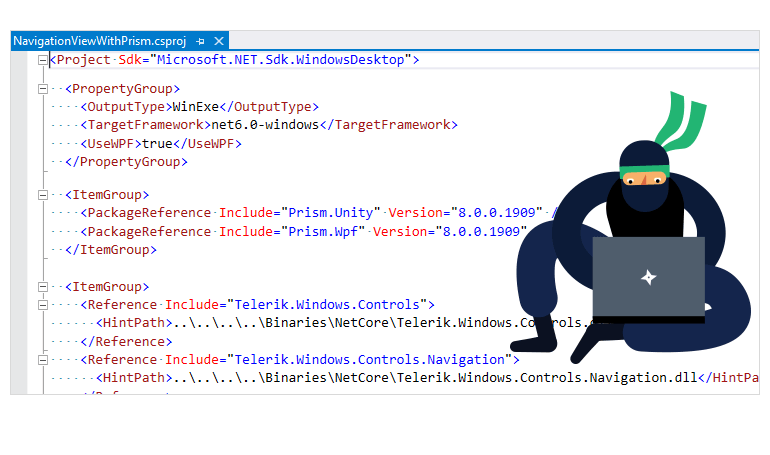Click the net6.0-windows TargetFramework value

point(265,125)
